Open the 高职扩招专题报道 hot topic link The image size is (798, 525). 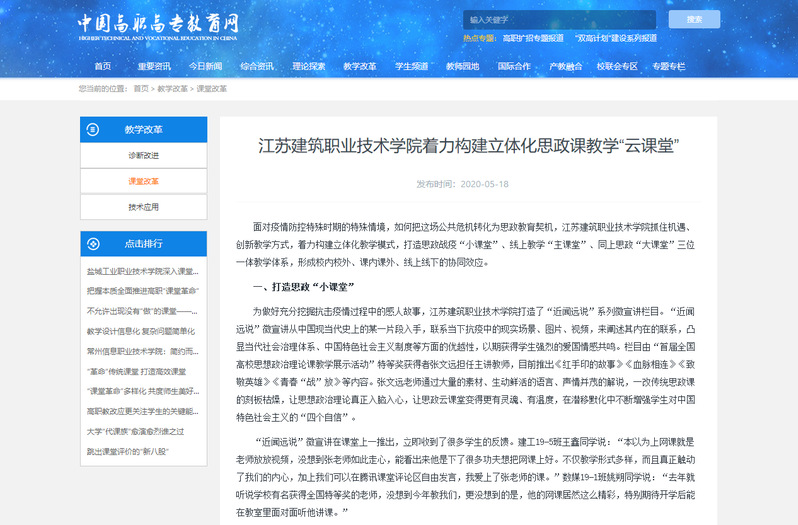[x=533, y=38]
